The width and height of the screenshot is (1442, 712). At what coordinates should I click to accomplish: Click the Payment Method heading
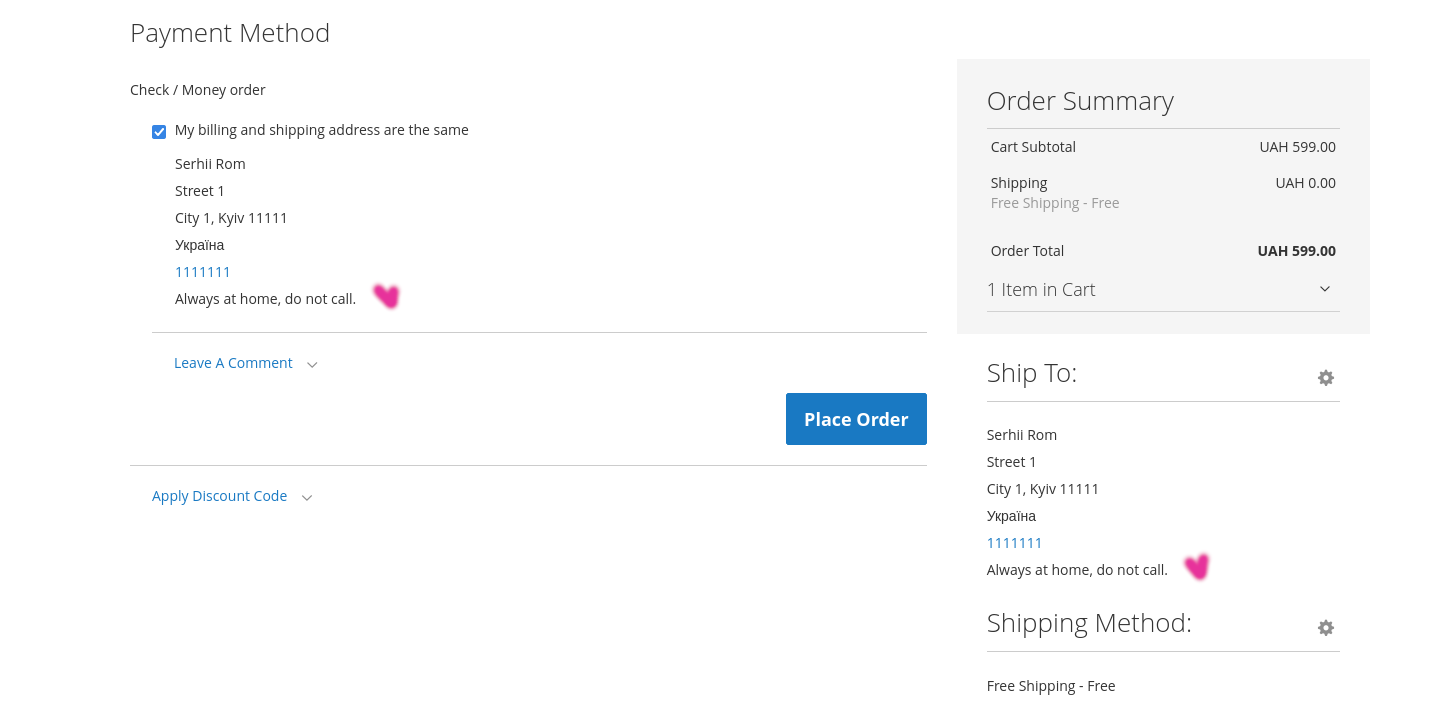[230, 33]
